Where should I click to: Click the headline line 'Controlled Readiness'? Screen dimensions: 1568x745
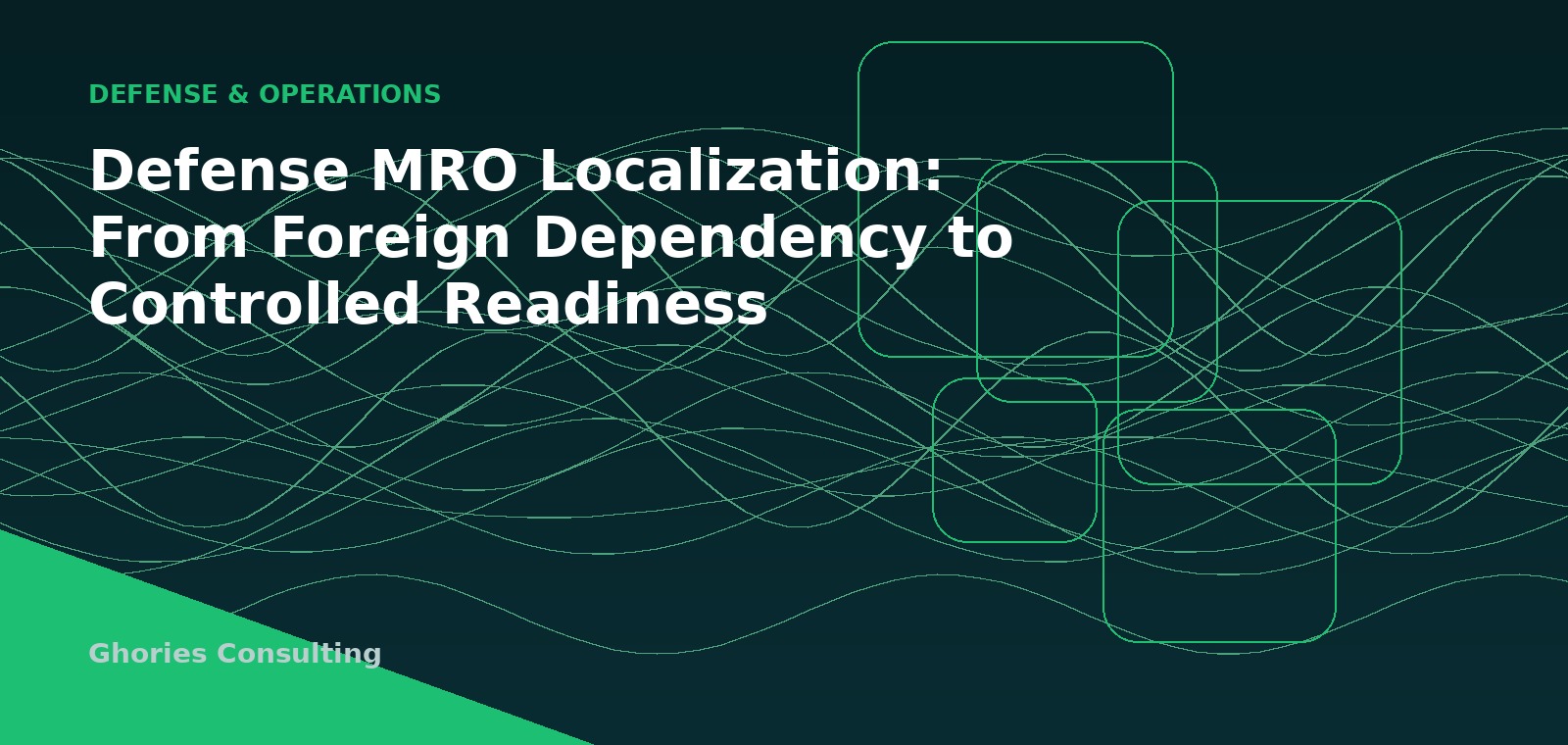pos(428,304)
